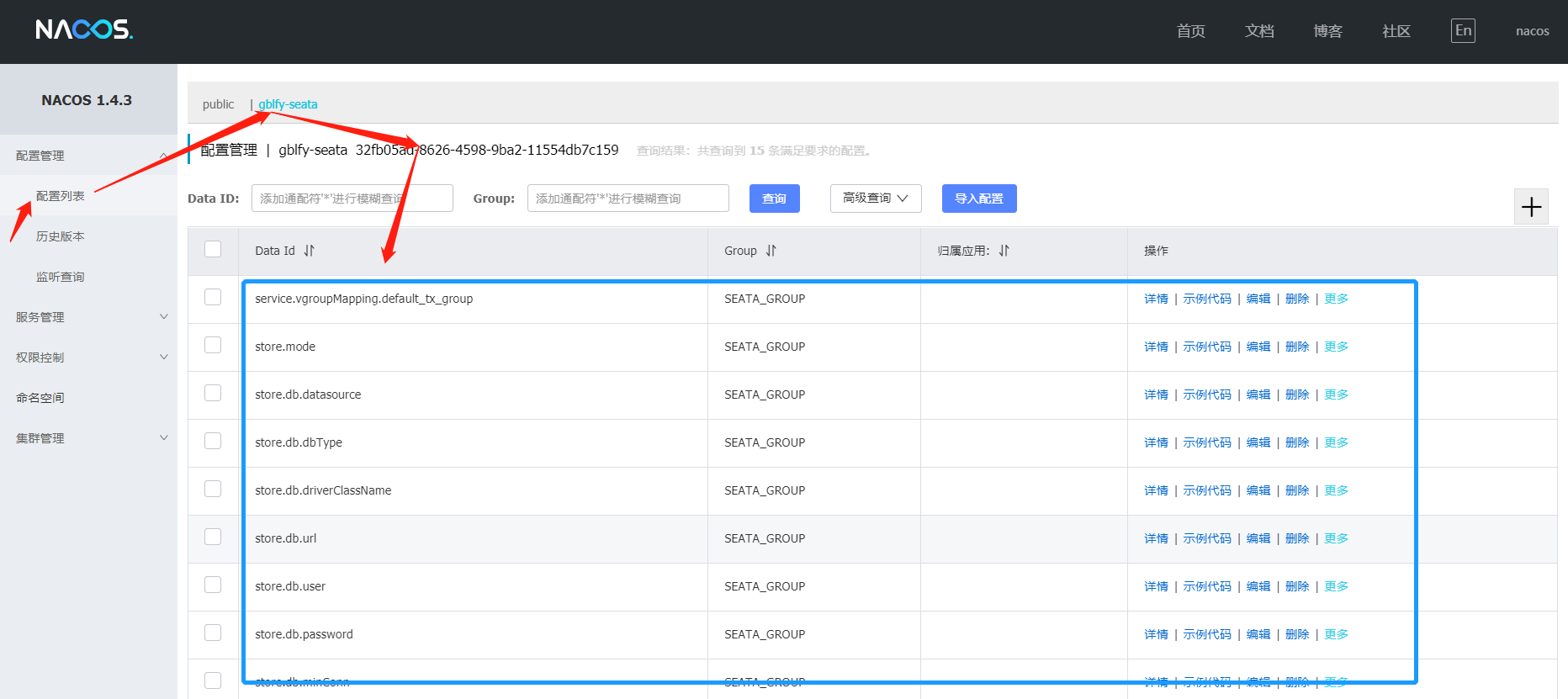Open the 高级查询 dropdown

coord(876,199)
